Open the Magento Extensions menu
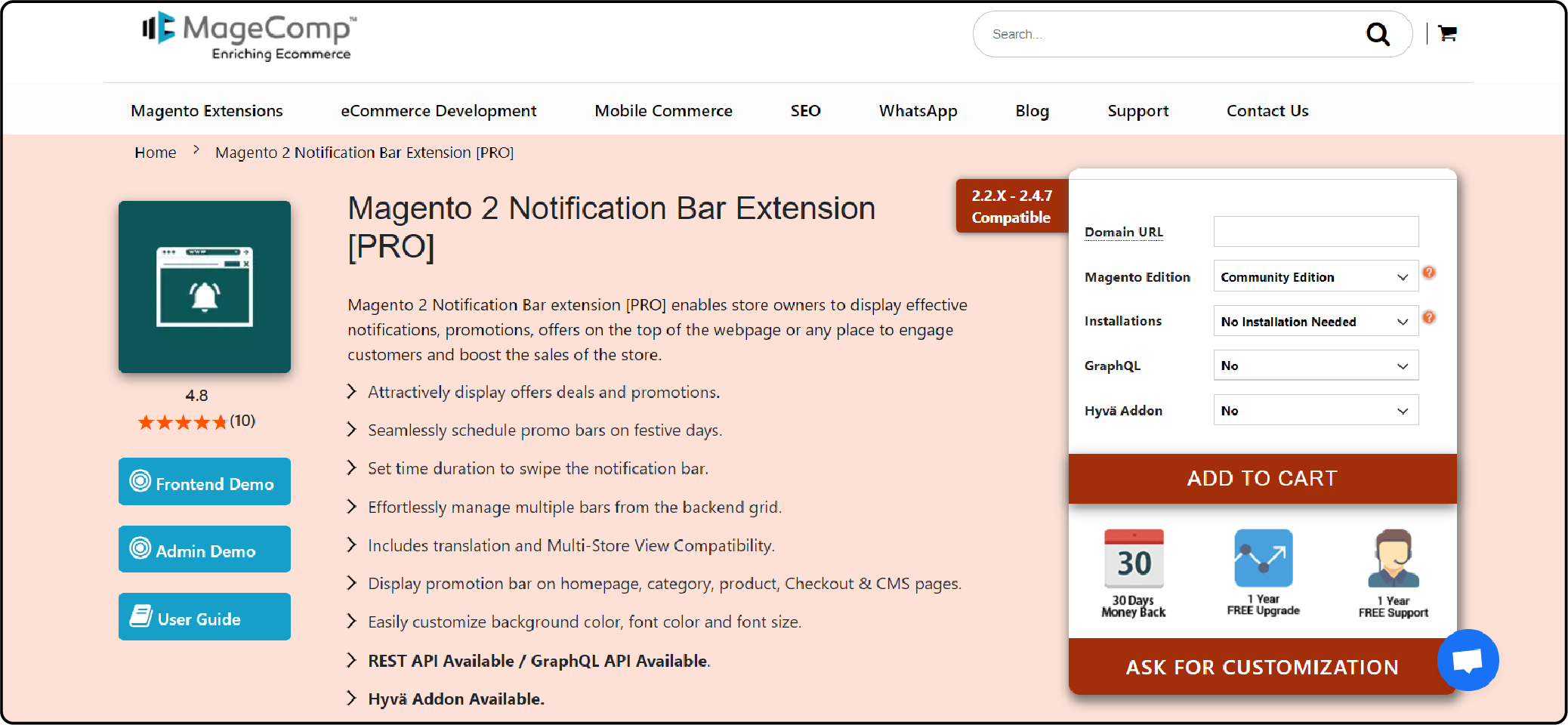 coord(207,111)
